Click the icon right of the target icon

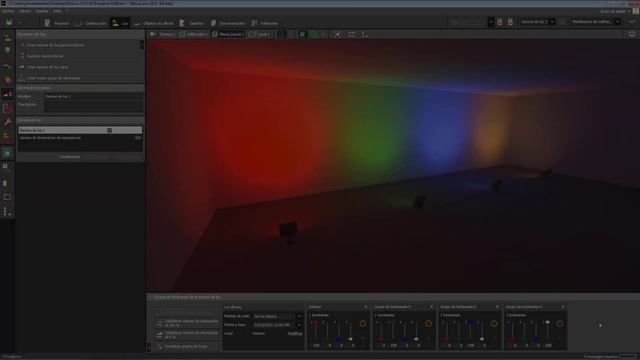351,35
